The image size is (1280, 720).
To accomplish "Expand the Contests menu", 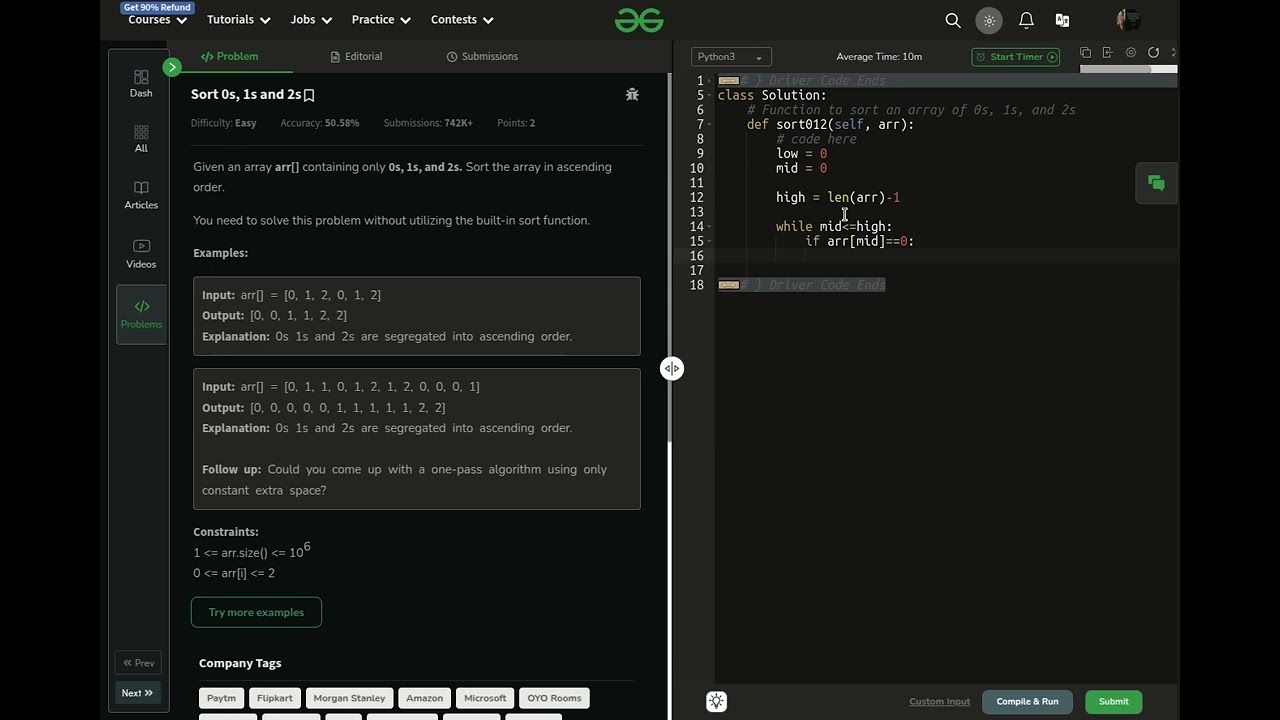I will [462, 20].
